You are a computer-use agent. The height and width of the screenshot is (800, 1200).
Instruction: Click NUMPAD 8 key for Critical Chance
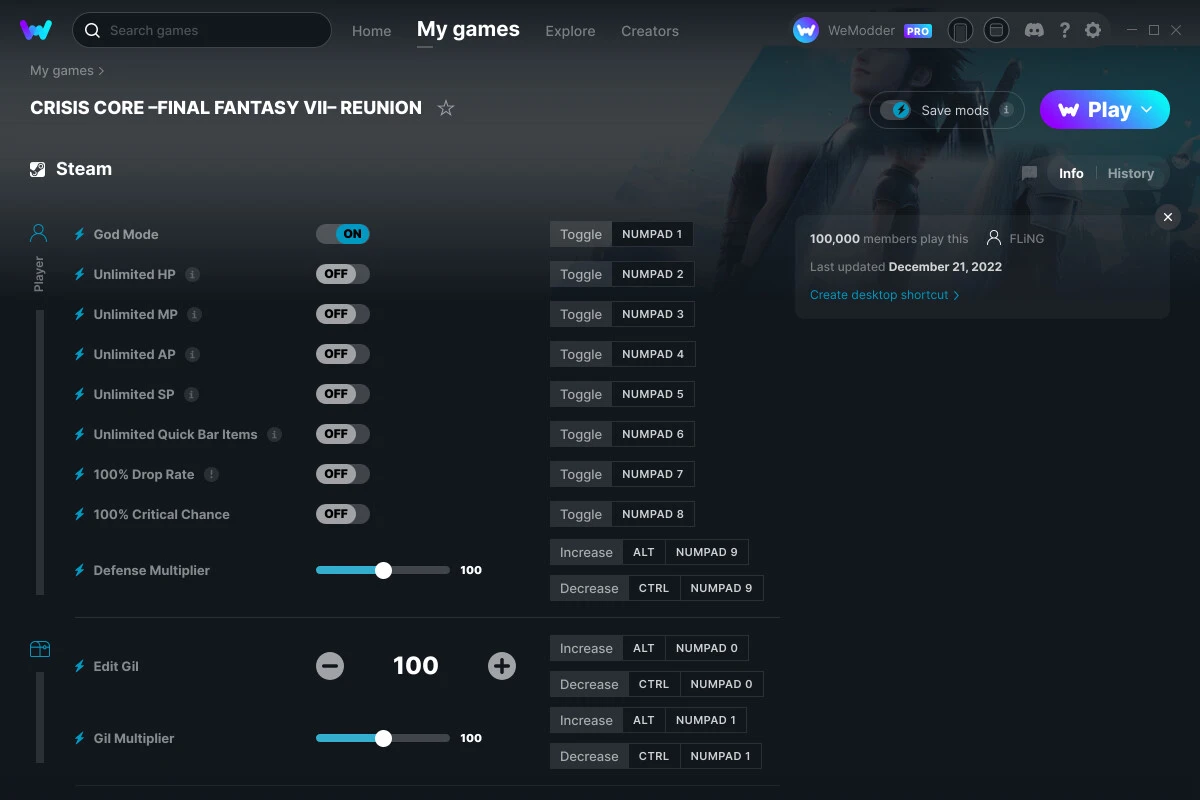point(653,514)
